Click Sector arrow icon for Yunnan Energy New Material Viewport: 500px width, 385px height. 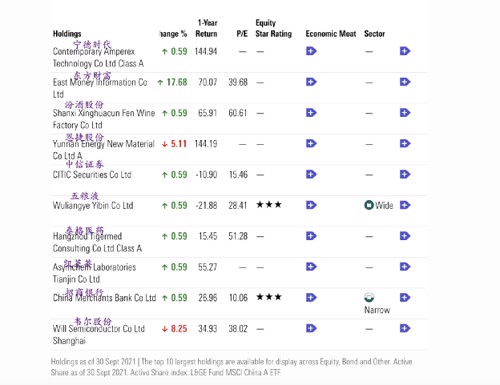(405, 144)
